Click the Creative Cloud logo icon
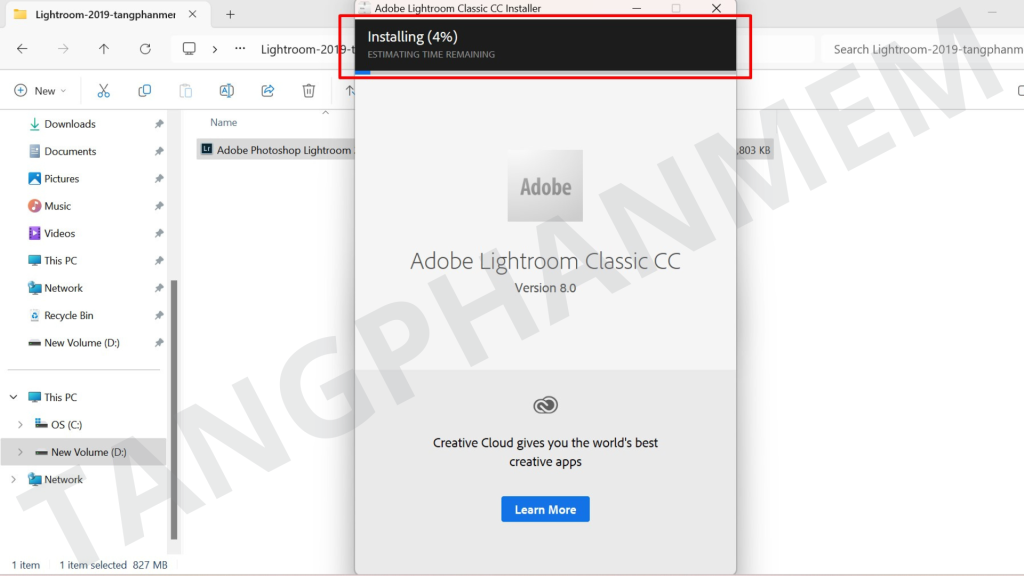The height and width of the screenshot is (576, 1024). 545,405
